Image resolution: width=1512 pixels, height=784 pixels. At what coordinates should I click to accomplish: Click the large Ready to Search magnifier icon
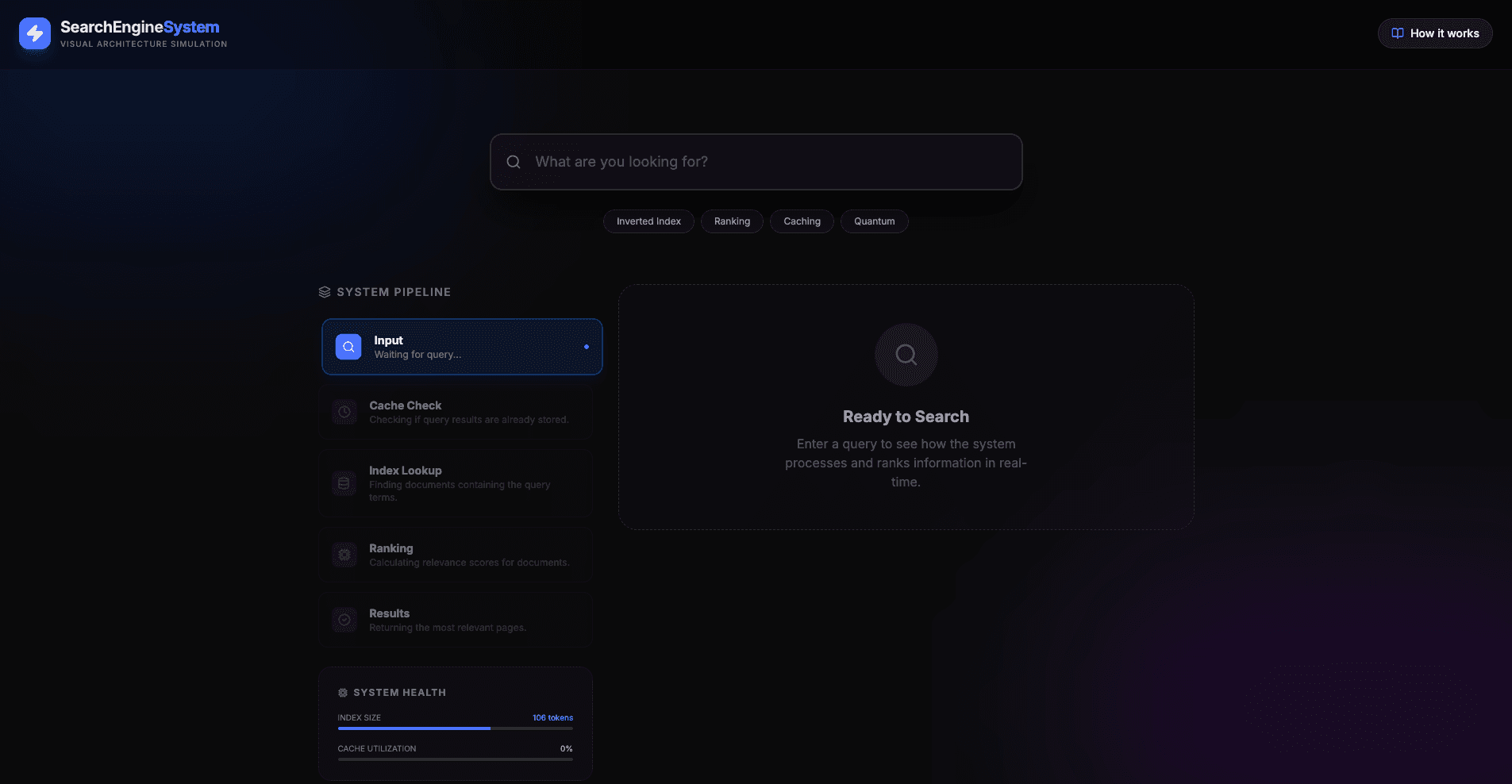(906, 355)
